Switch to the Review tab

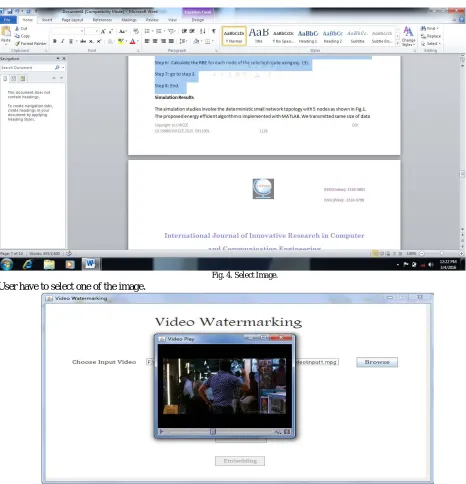(152, 20)
